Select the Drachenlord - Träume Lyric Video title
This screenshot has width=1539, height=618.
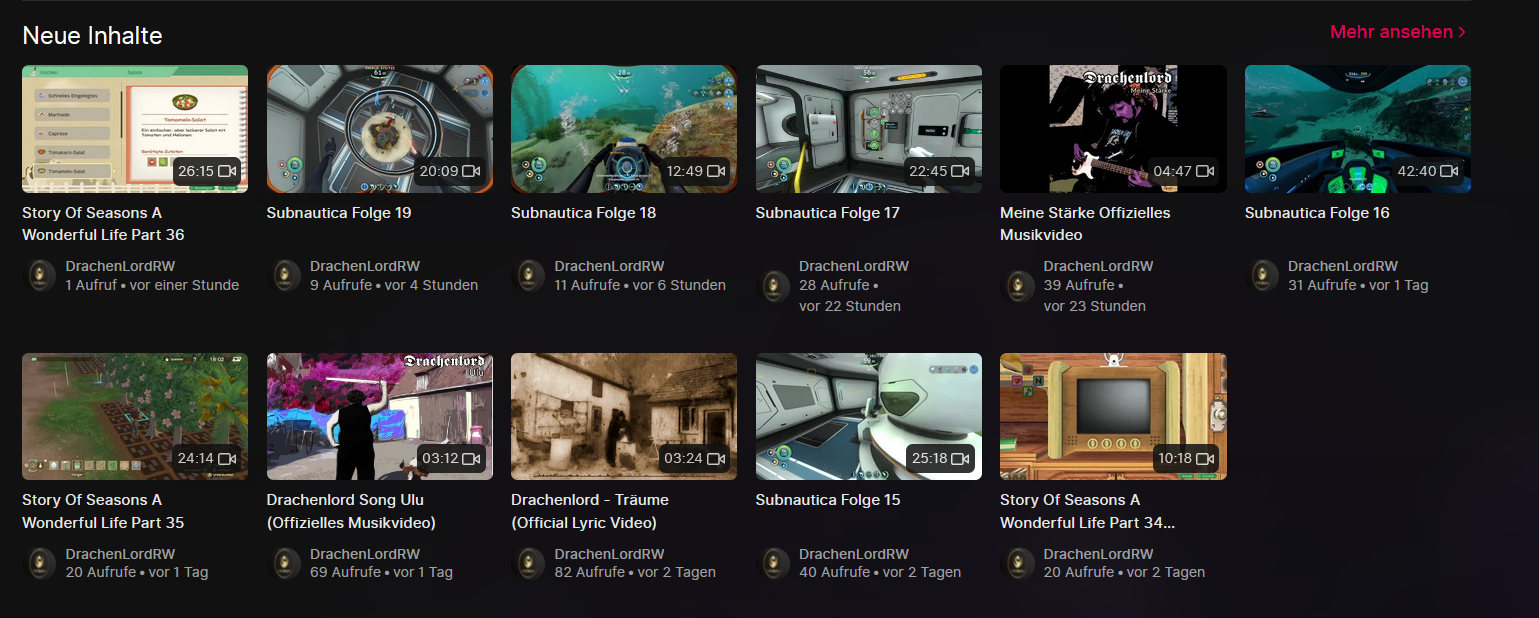(x=590, y=511)
